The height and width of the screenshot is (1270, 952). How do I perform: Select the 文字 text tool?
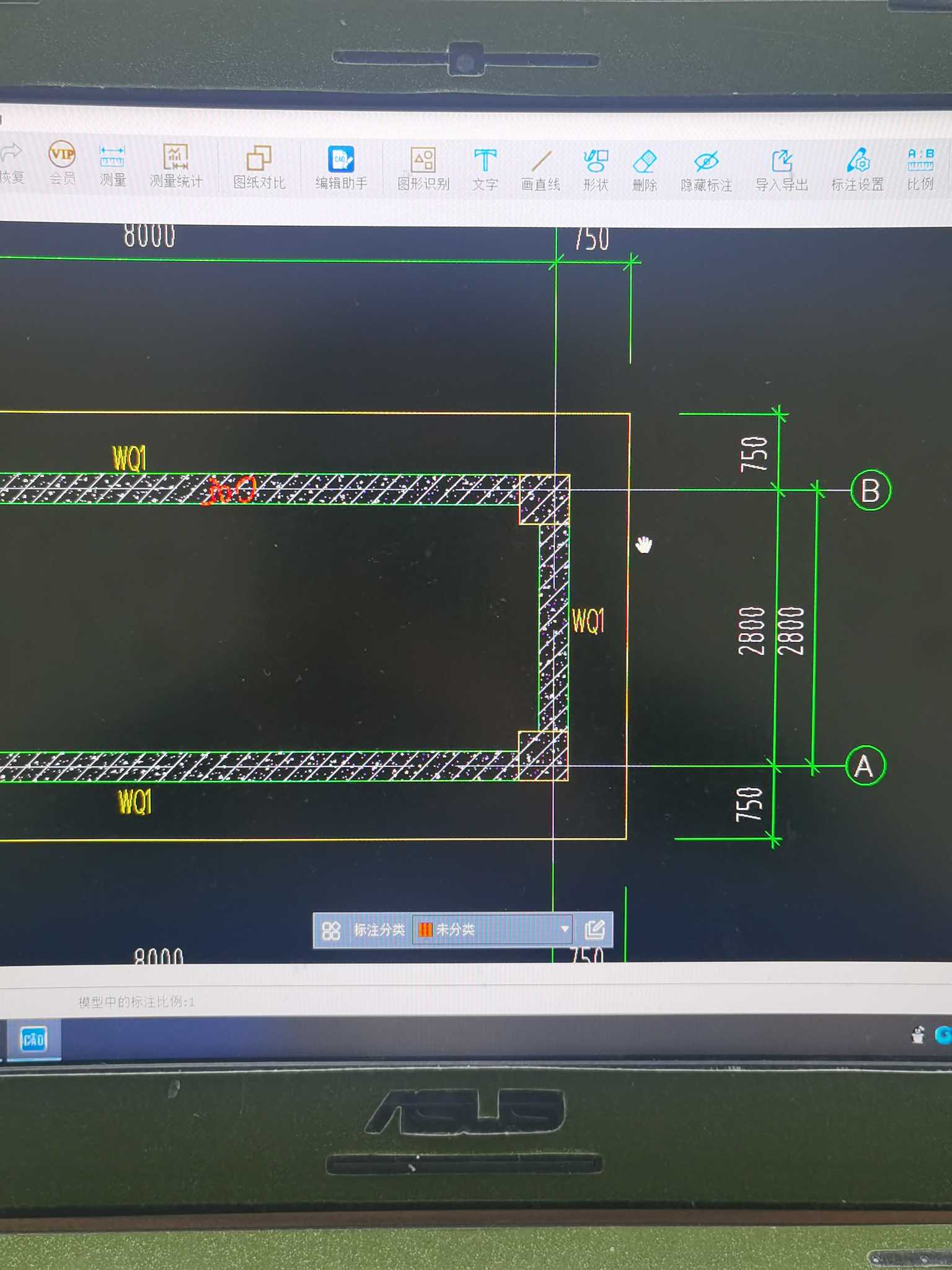tap(485, 169)
